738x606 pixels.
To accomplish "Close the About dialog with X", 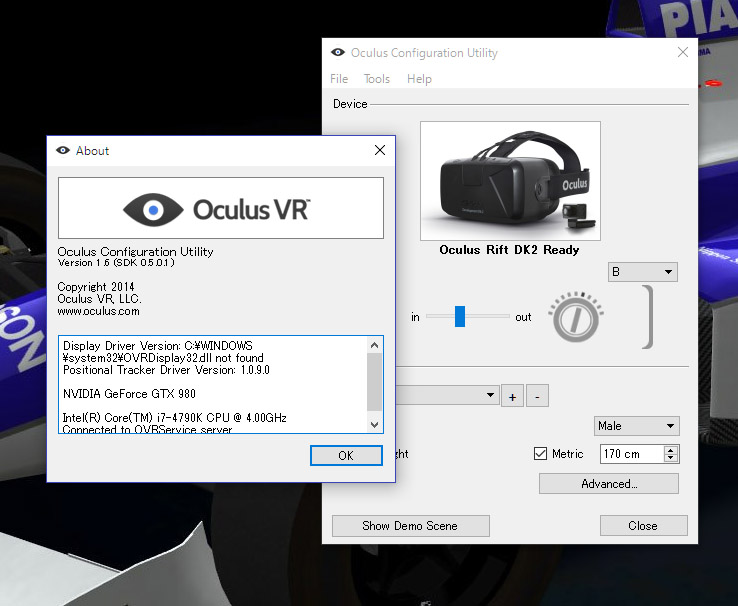I will (x=379, y=151).
